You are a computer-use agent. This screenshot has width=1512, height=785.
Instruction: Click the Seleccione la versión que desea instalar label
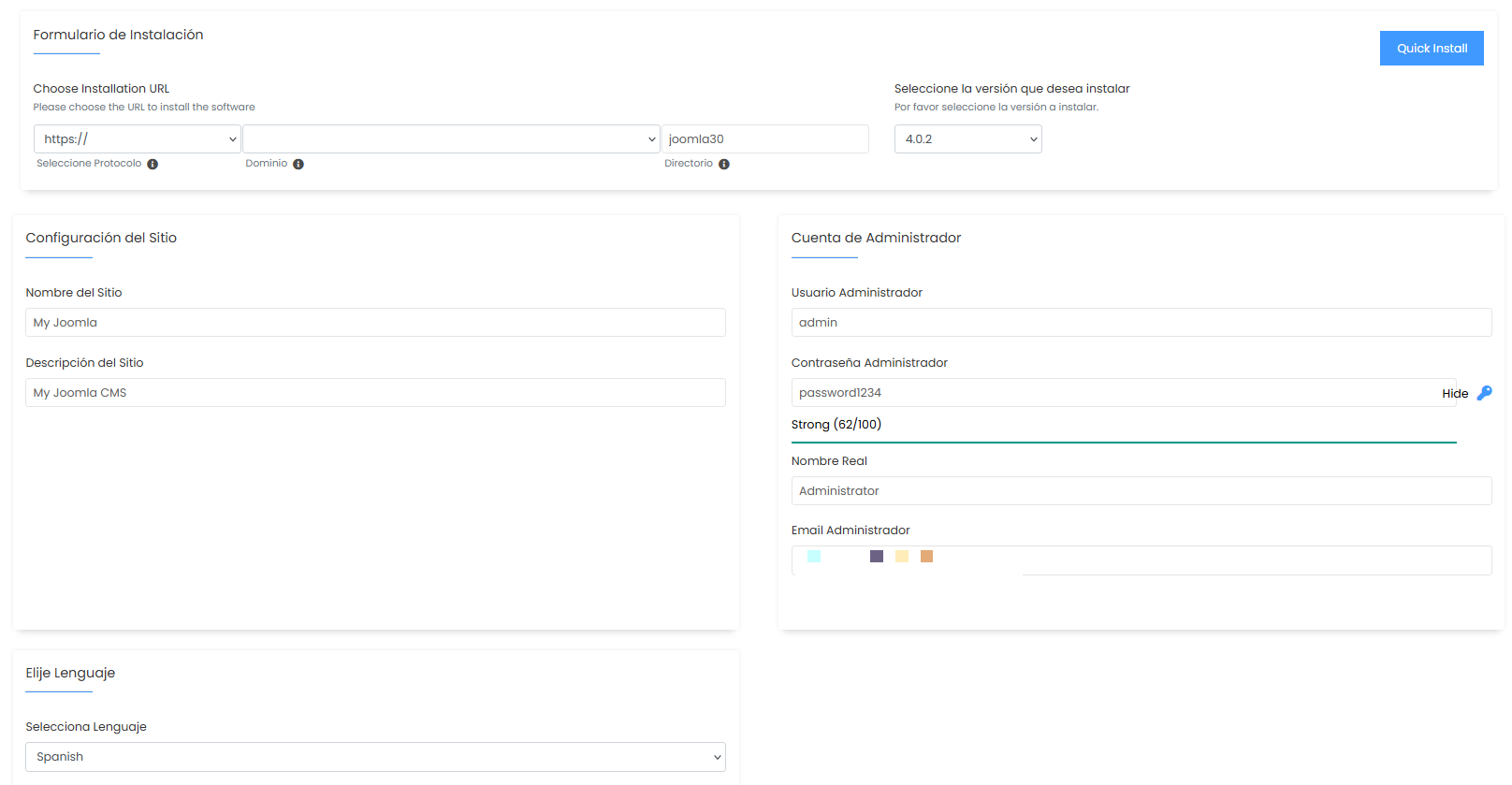(x=1011, y=89)
